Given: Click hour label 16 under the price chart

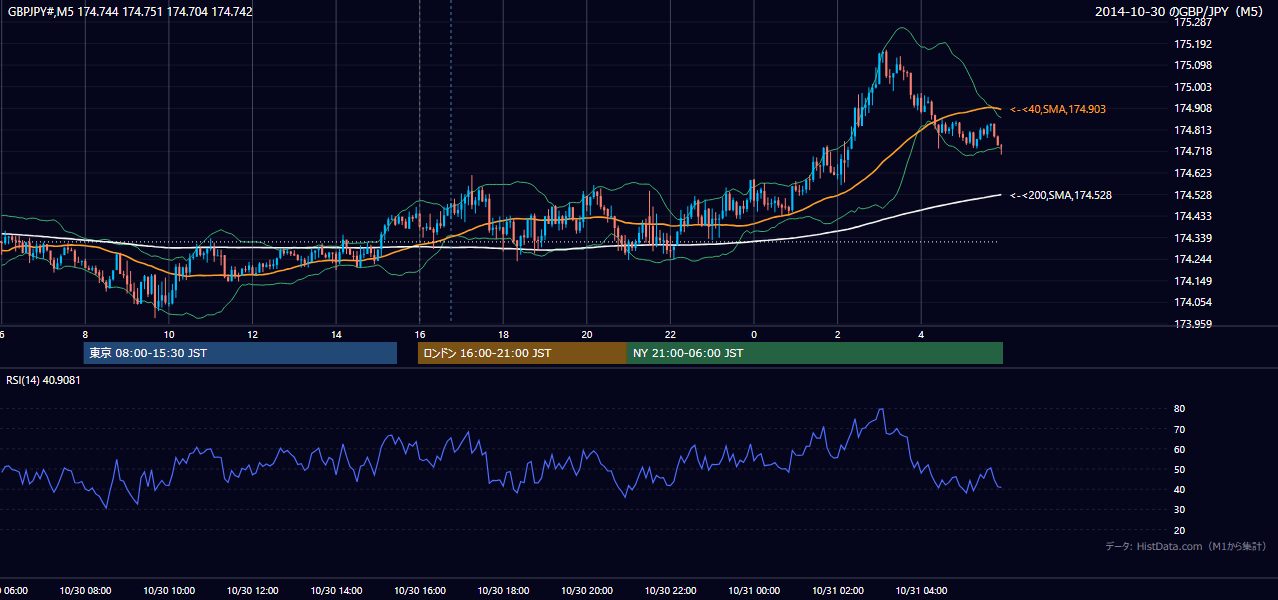Looking at the screenshot, I should [x=420, y=334].
